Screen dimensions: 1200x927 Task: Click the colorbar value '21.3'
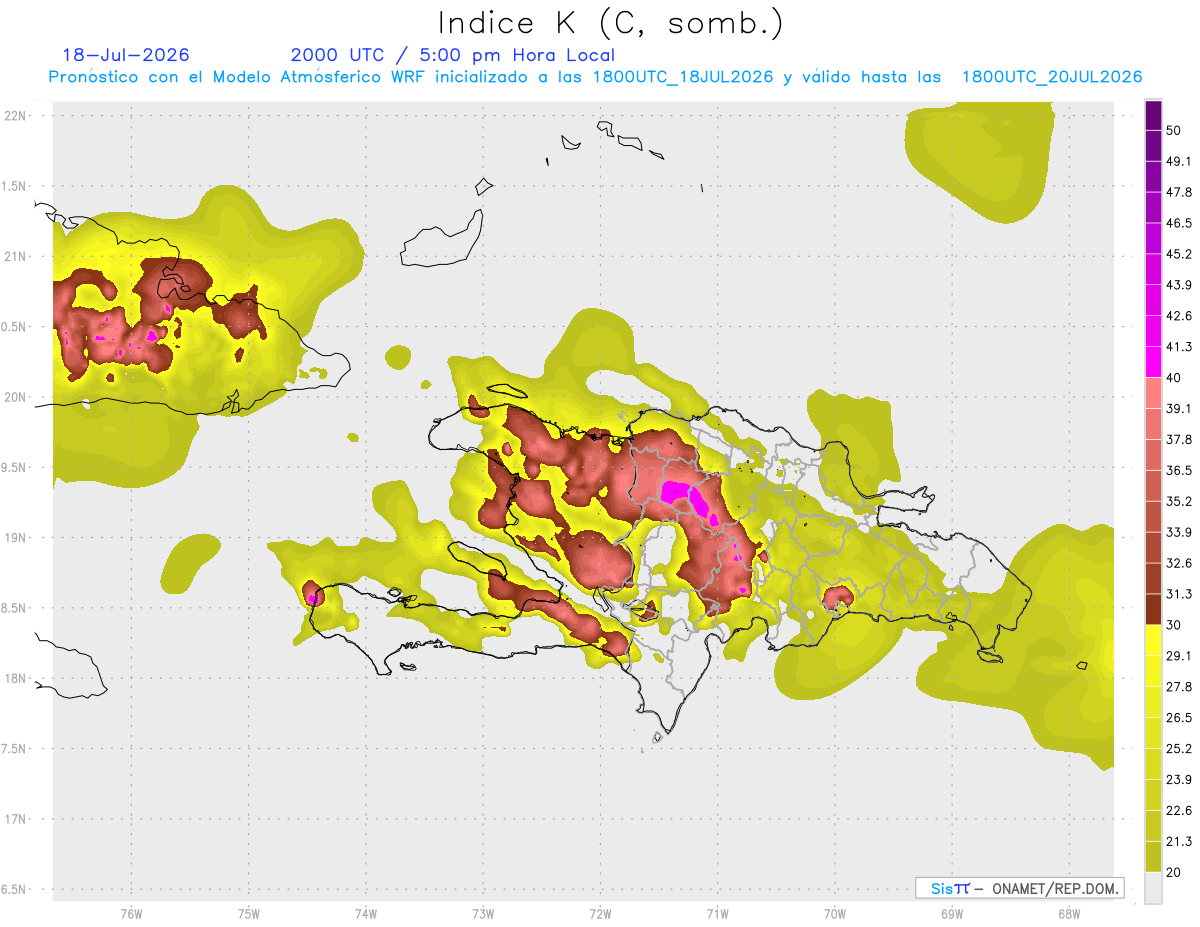pyautogui.click(x=1178, y=842)
